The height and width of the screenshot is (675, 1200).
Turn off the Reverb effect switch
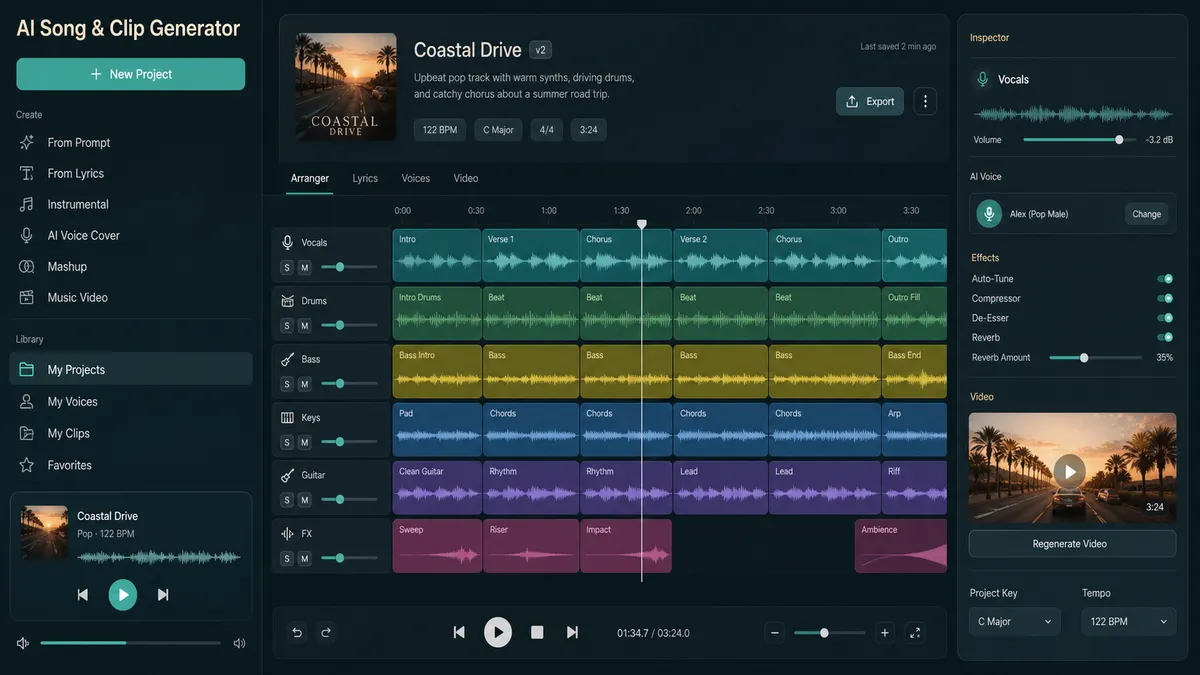[x=1165, y=338]
